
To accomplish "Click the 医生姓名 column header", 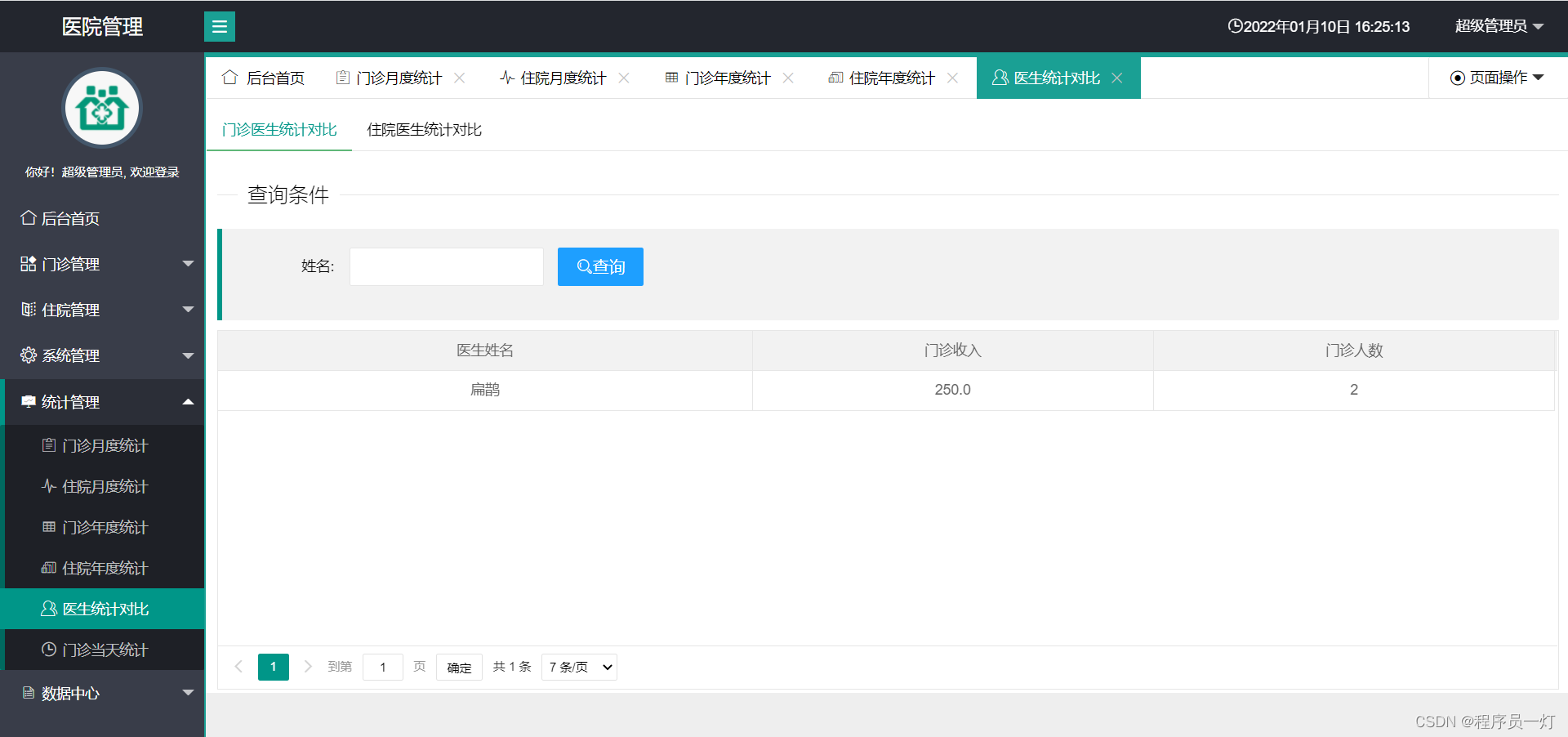I will pyautogui.click(x=485, y=351).
